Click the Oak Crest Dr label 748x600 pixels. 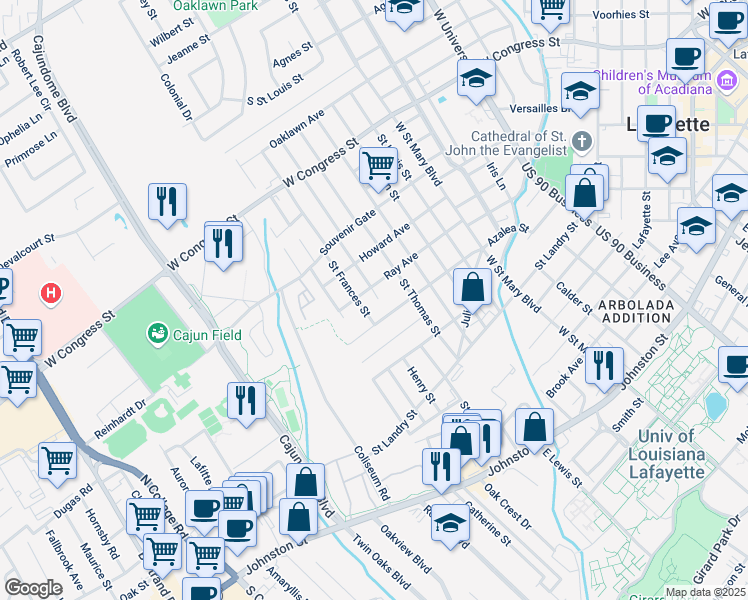[x=508, y=507]
